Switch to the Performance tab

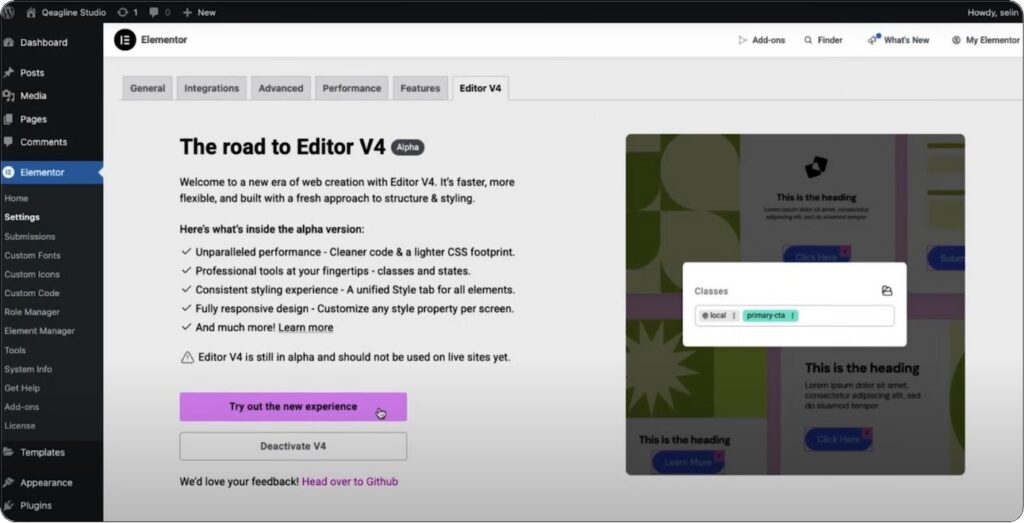351,88
